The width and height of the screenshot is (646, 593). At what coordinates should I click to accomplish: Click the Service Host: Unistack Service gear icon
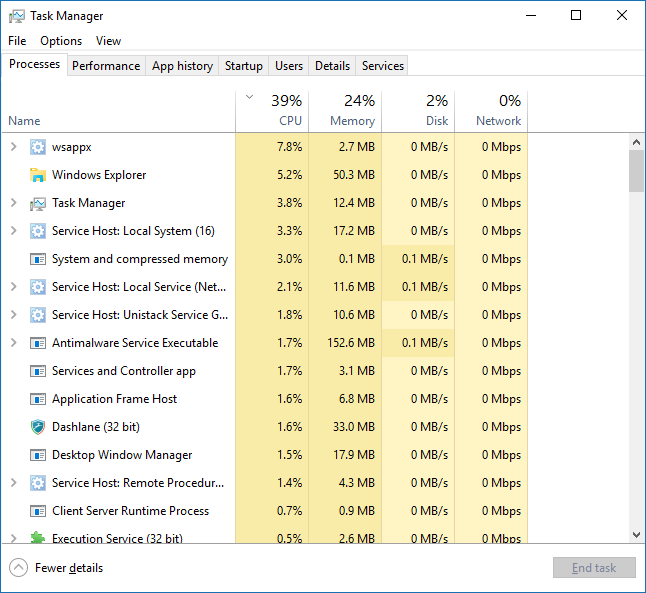pos(37,315)
